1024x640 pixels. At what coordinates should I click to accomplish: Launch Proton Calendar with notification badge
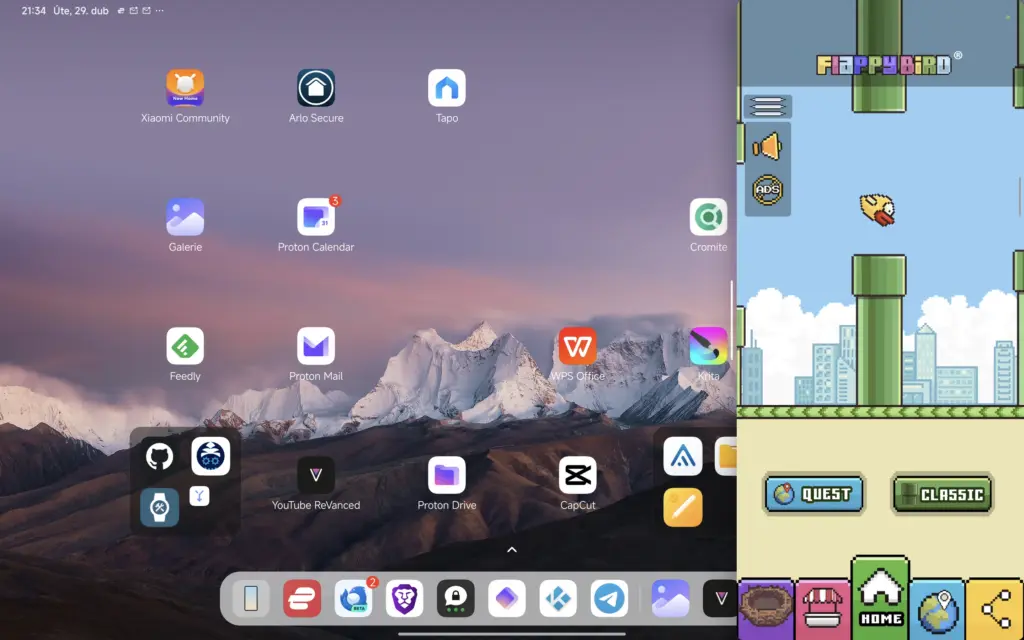pos(316,217)
